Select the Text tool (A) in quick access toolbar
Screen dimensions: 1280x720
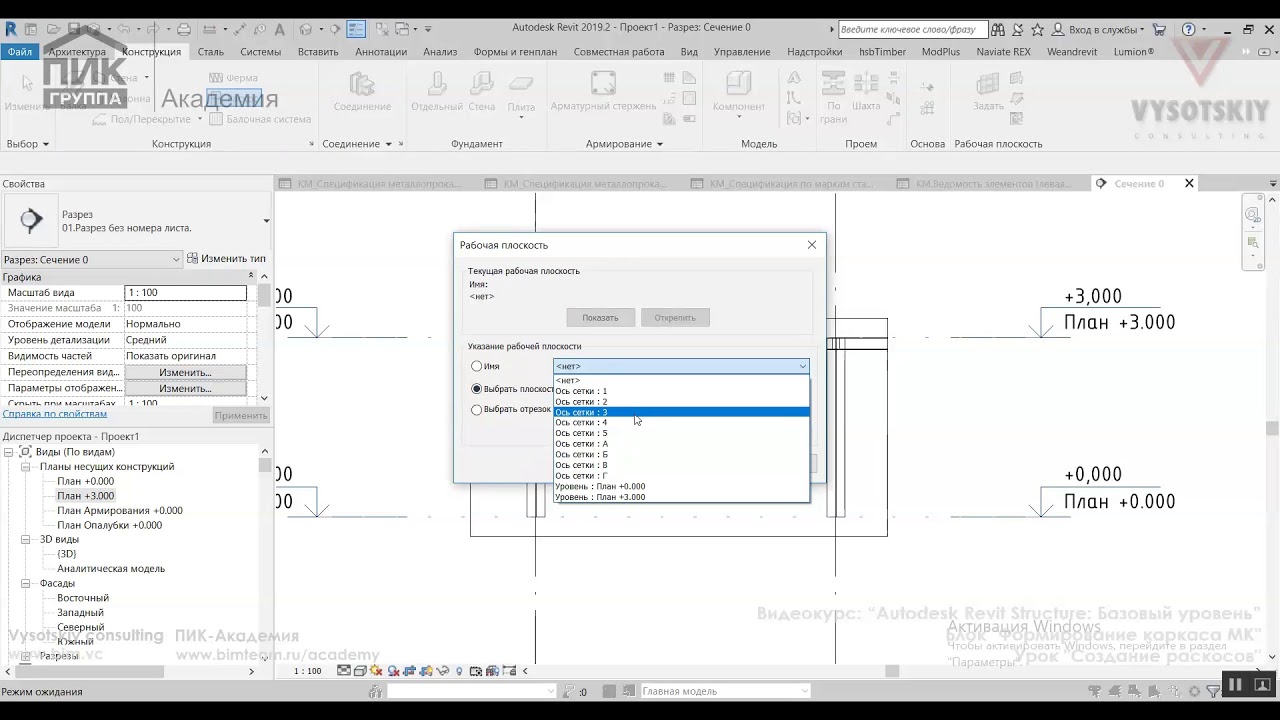tap(279, 29)
